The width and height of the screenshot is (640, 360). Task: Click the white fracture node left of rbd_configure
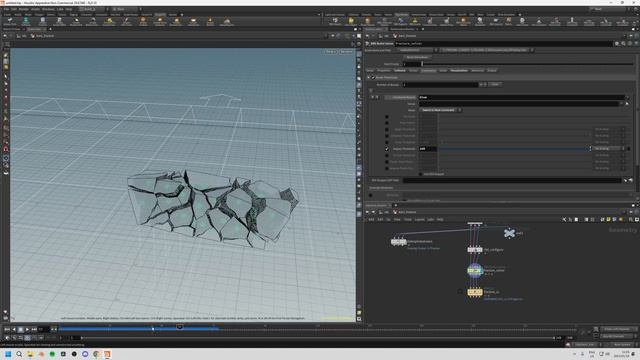(x=398, y=242)
